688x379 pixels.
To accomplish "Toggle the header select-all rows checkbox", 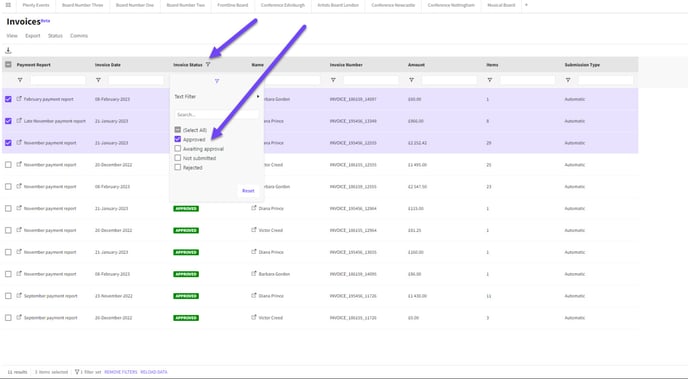I will coord(8,64).
